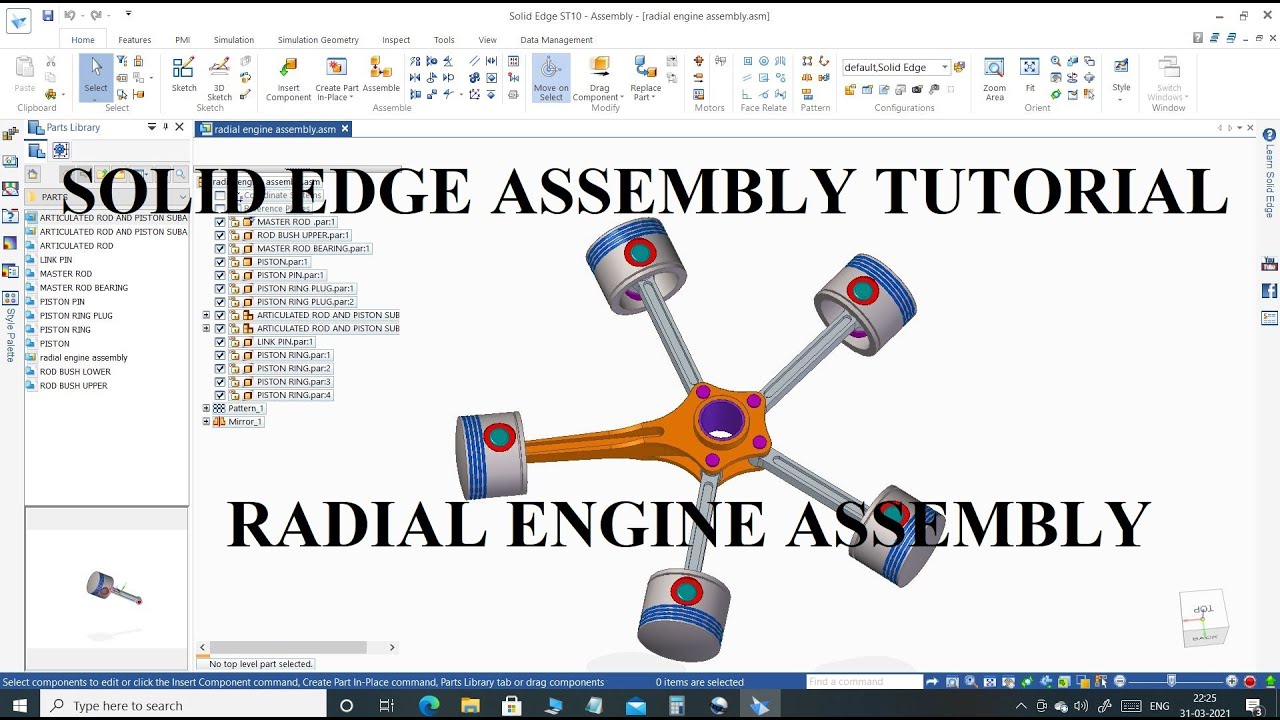
Task: Select ROD BUSH LOWER library entry
Action: point(75,372)
